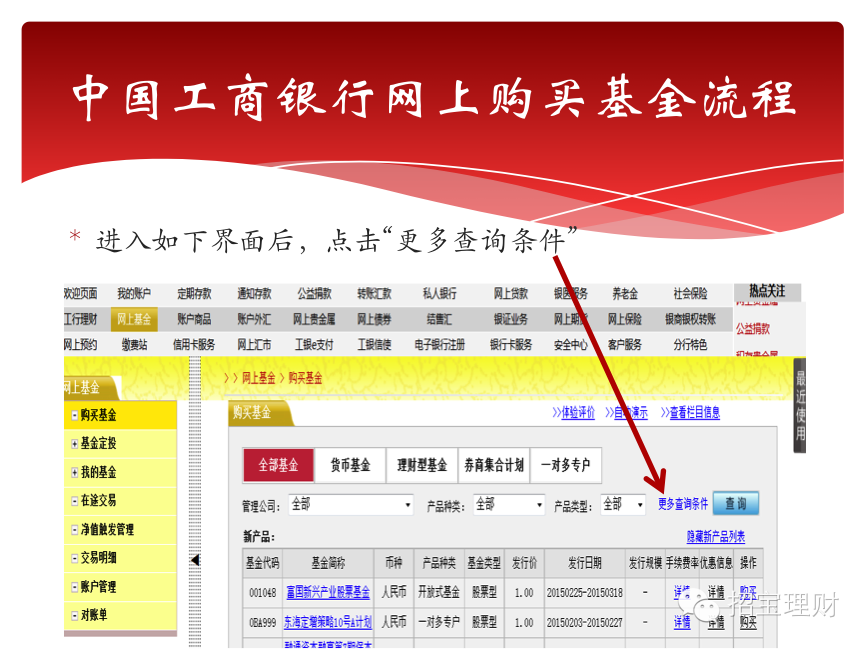Open the 产品种类 dropdown
Screen dimensions: 865x649
click(509, 504)
